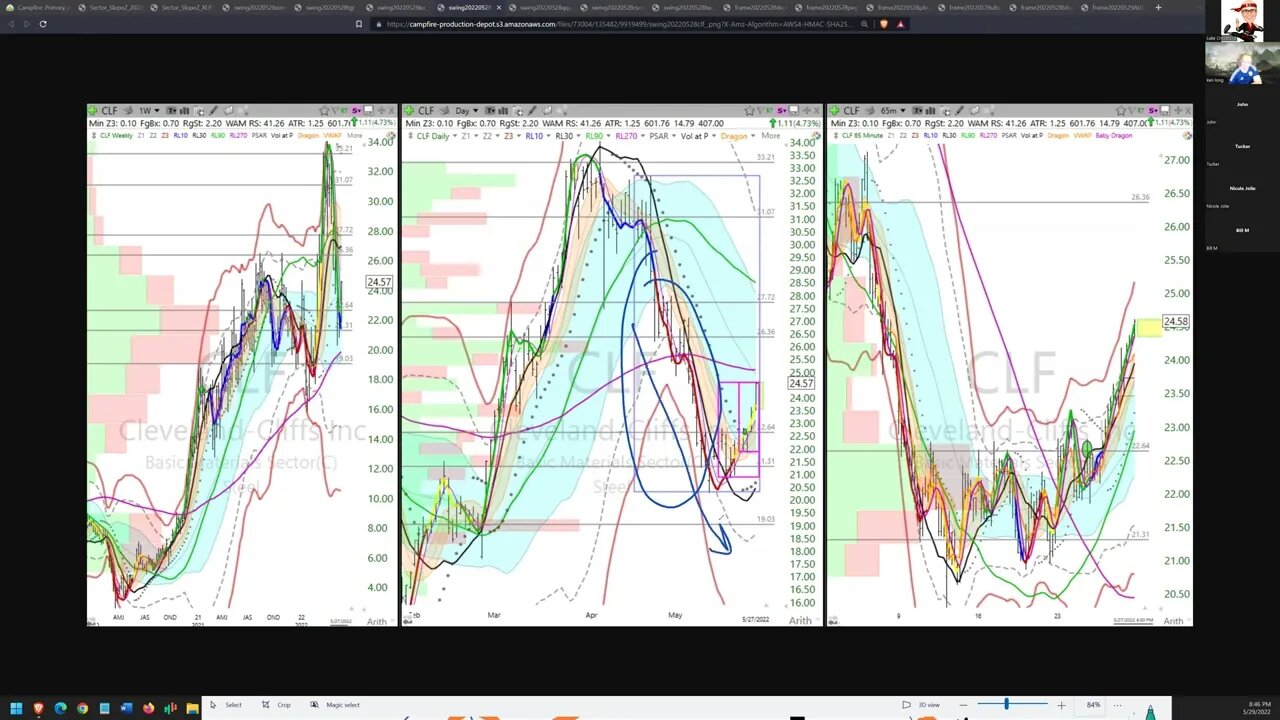Open File Explorer from taskbar

[192, 708]
